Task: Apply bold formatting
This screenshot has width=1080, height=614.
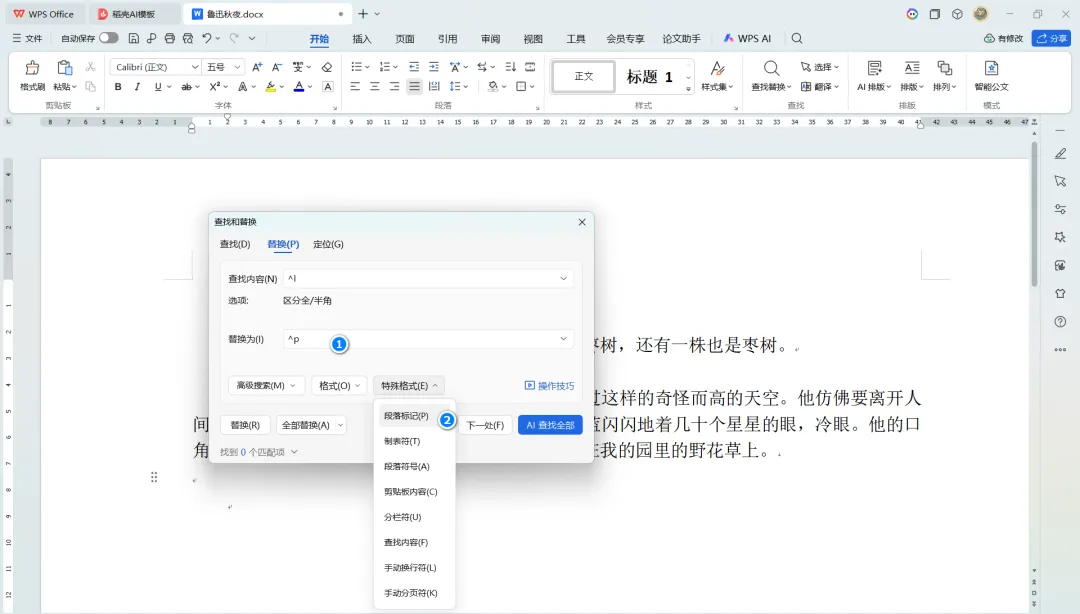Action: pyautogui.click(x=118, y=87)
